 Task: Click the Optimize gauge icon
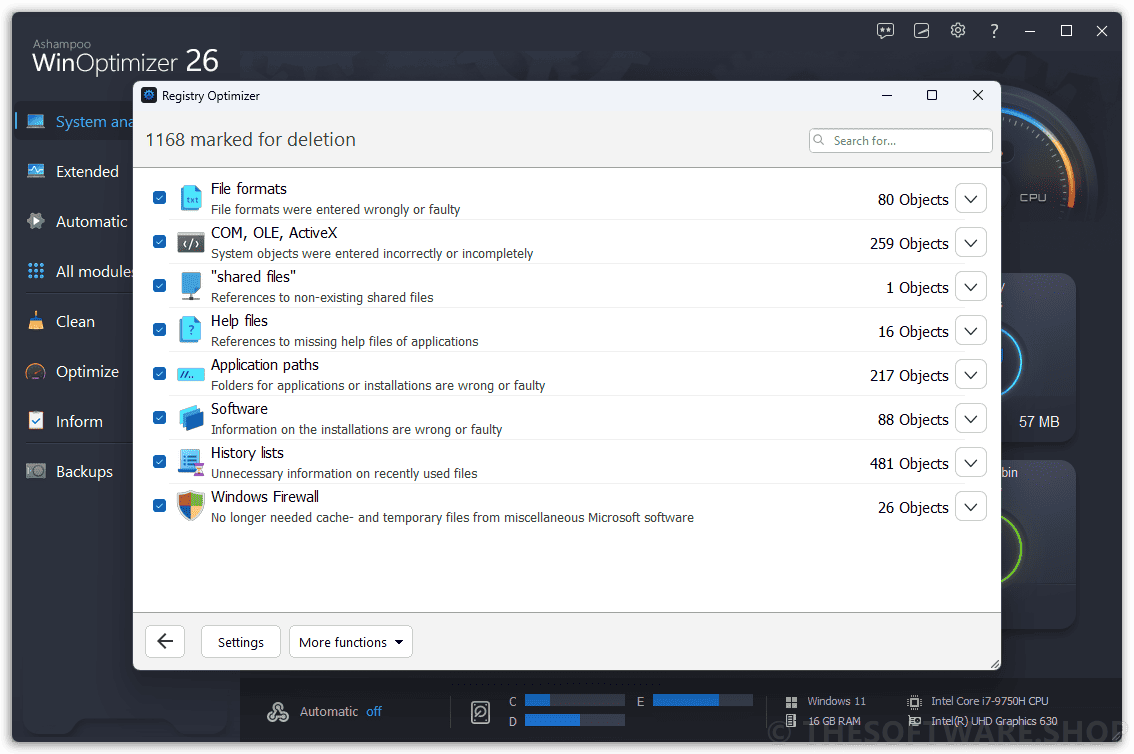[x=35, y=372]
